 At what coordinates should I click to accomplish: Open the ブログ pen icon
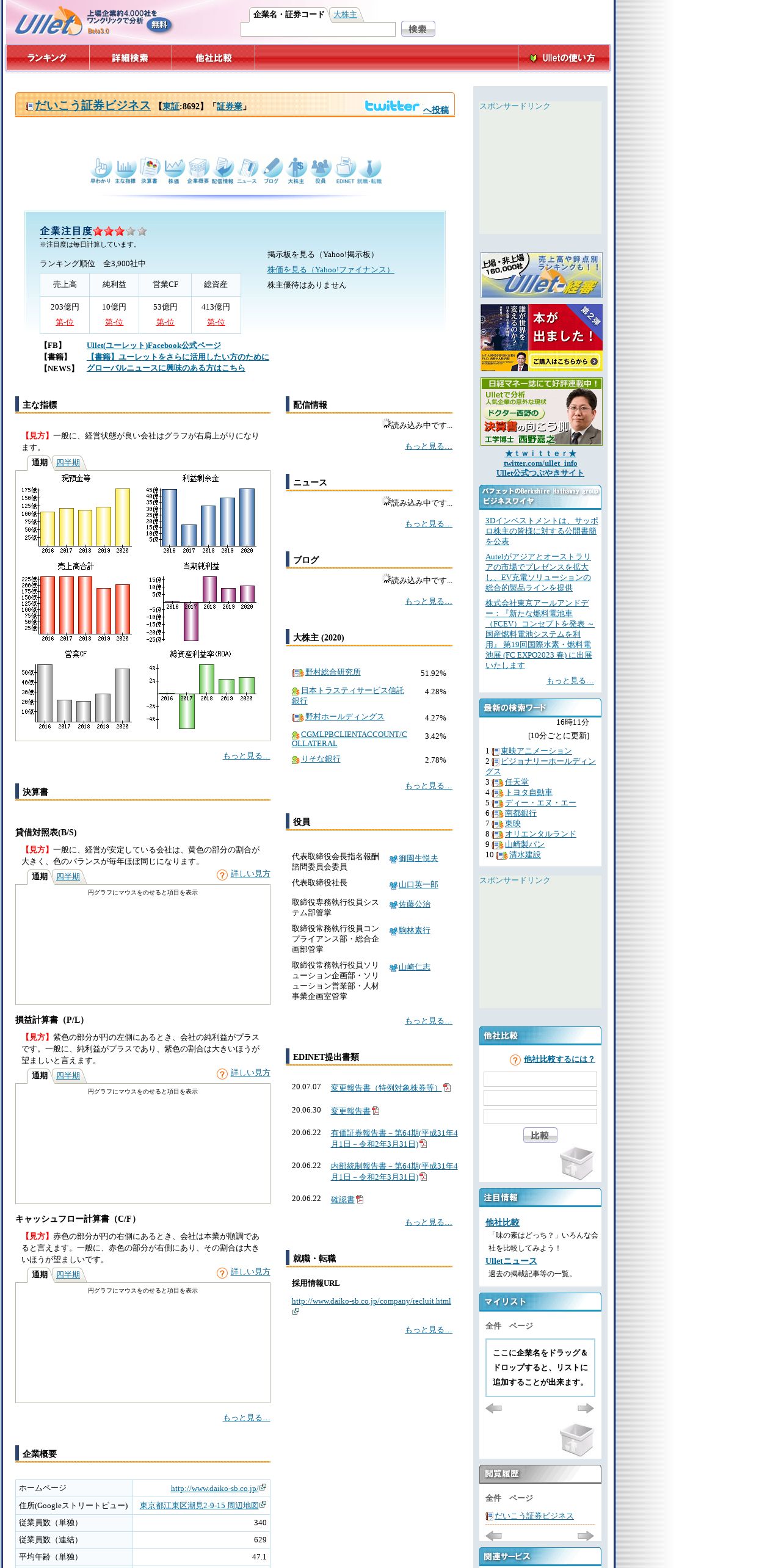272,170
